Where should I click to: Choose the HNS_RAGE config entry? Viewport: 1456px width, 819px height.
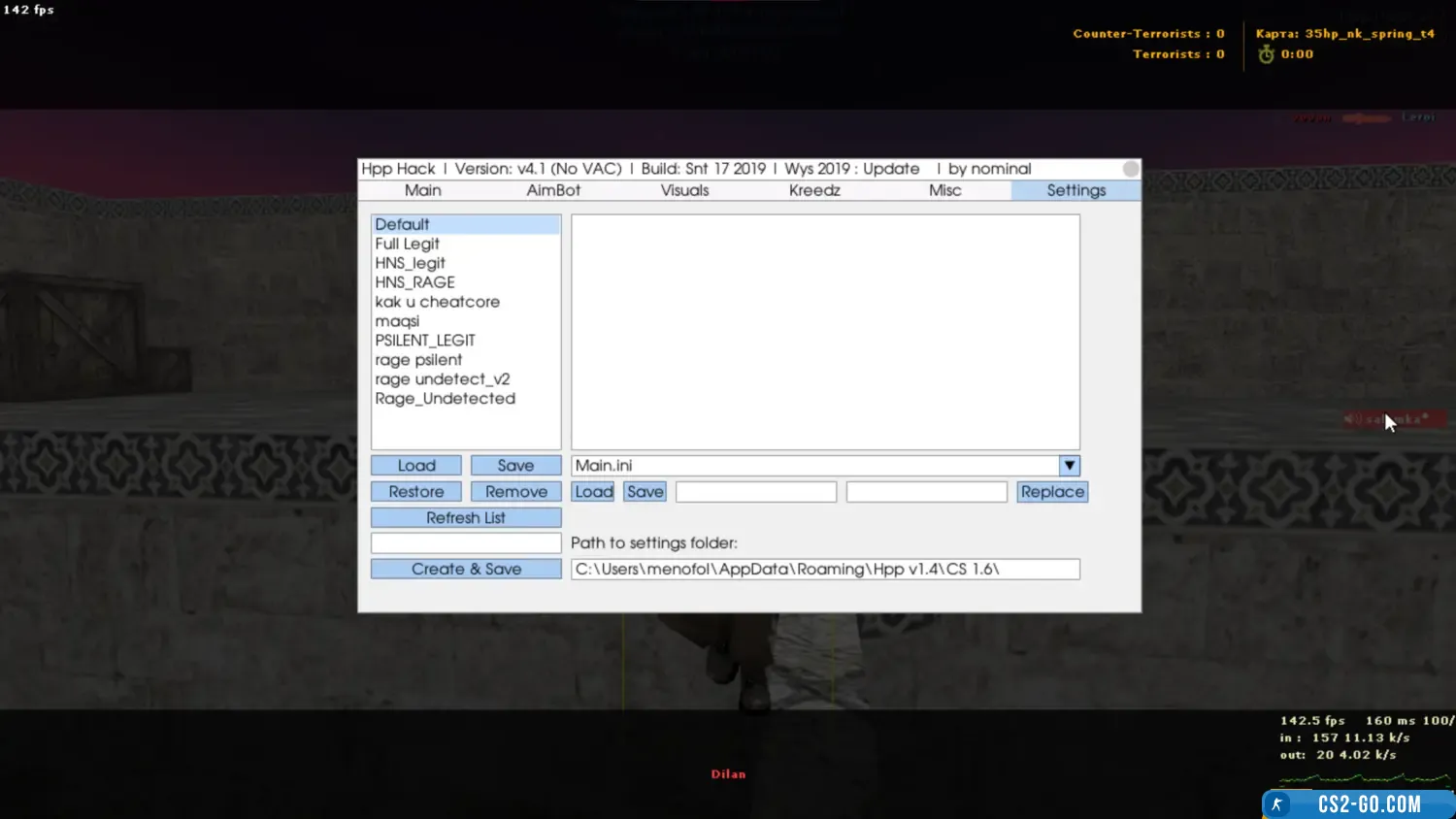click(415, 282)
